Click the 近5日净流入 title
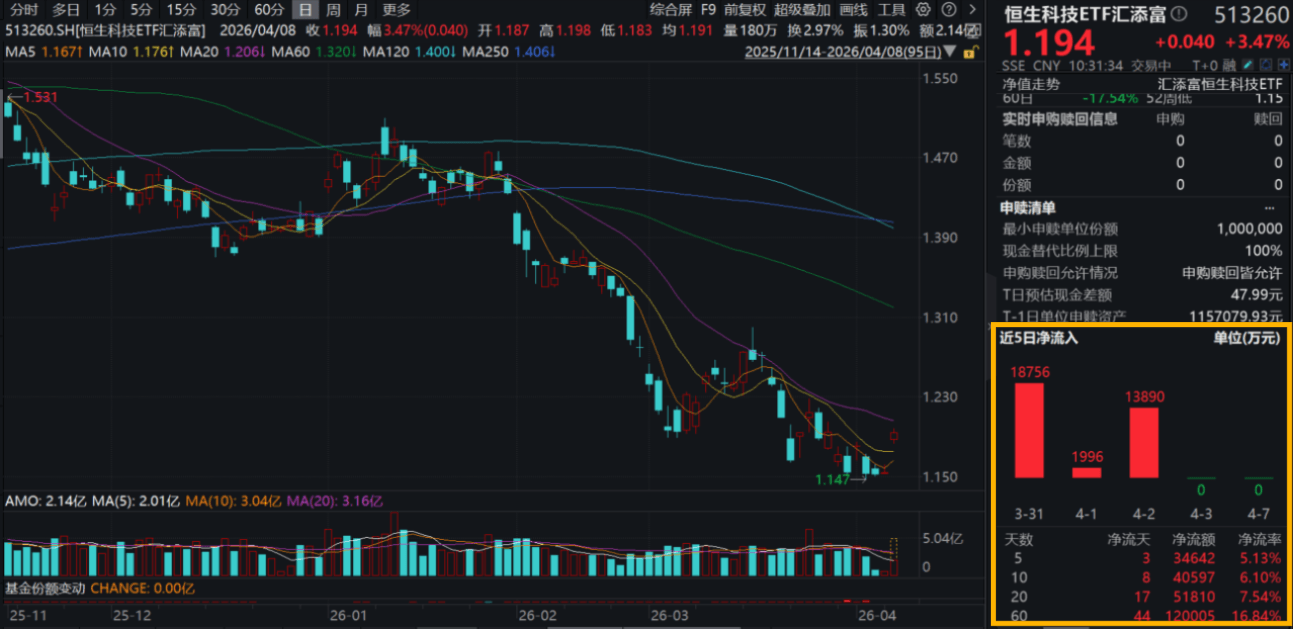The image size is (1293, 629). point(1039,338)
